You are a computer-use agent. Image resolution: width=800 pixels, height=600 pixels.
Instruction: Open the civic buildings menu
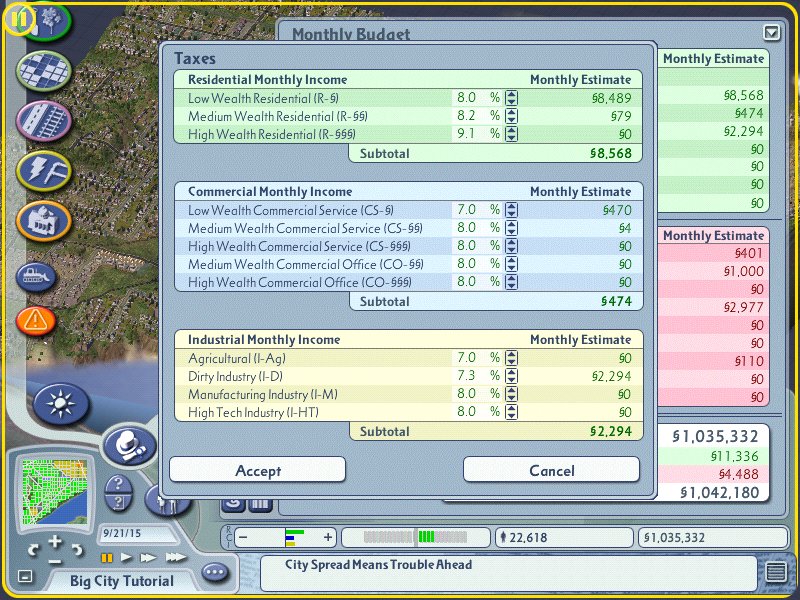pyautogui.click(x=44, y=218)
